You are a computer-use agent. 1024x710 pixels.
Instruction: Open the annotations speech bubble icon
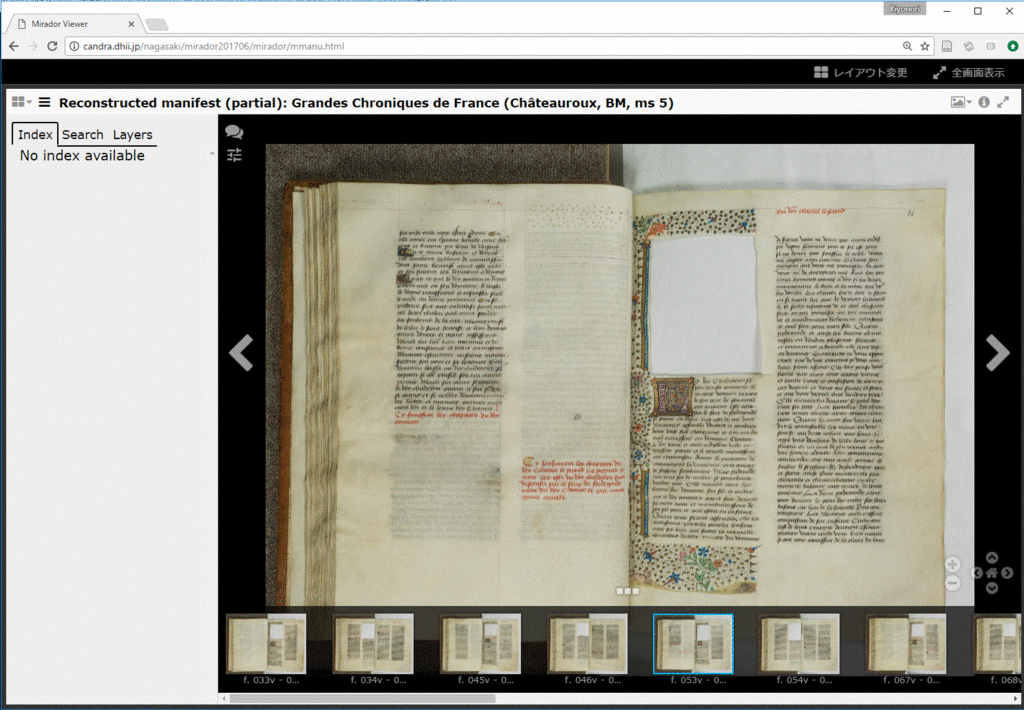point(234,132)
